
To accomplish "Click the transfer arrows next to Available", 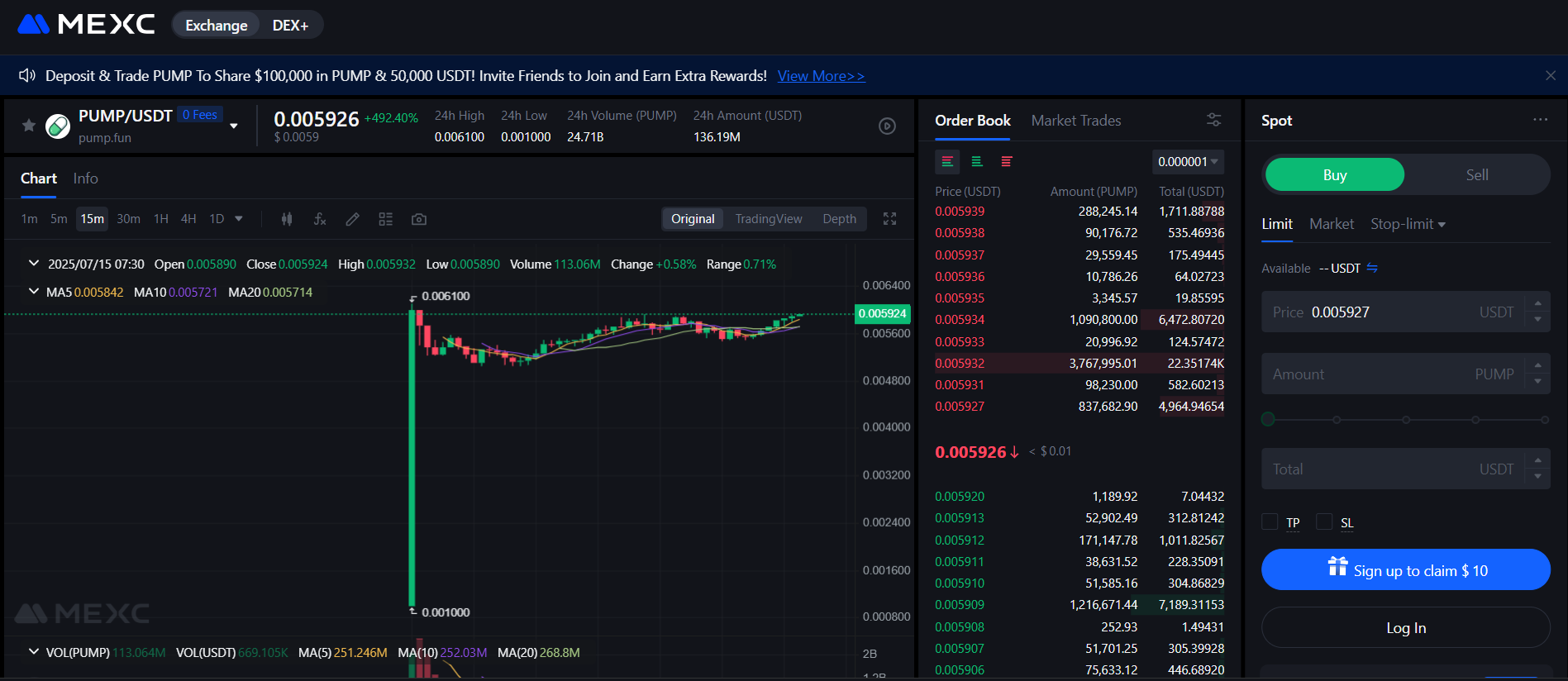I will click(1372, 268).
